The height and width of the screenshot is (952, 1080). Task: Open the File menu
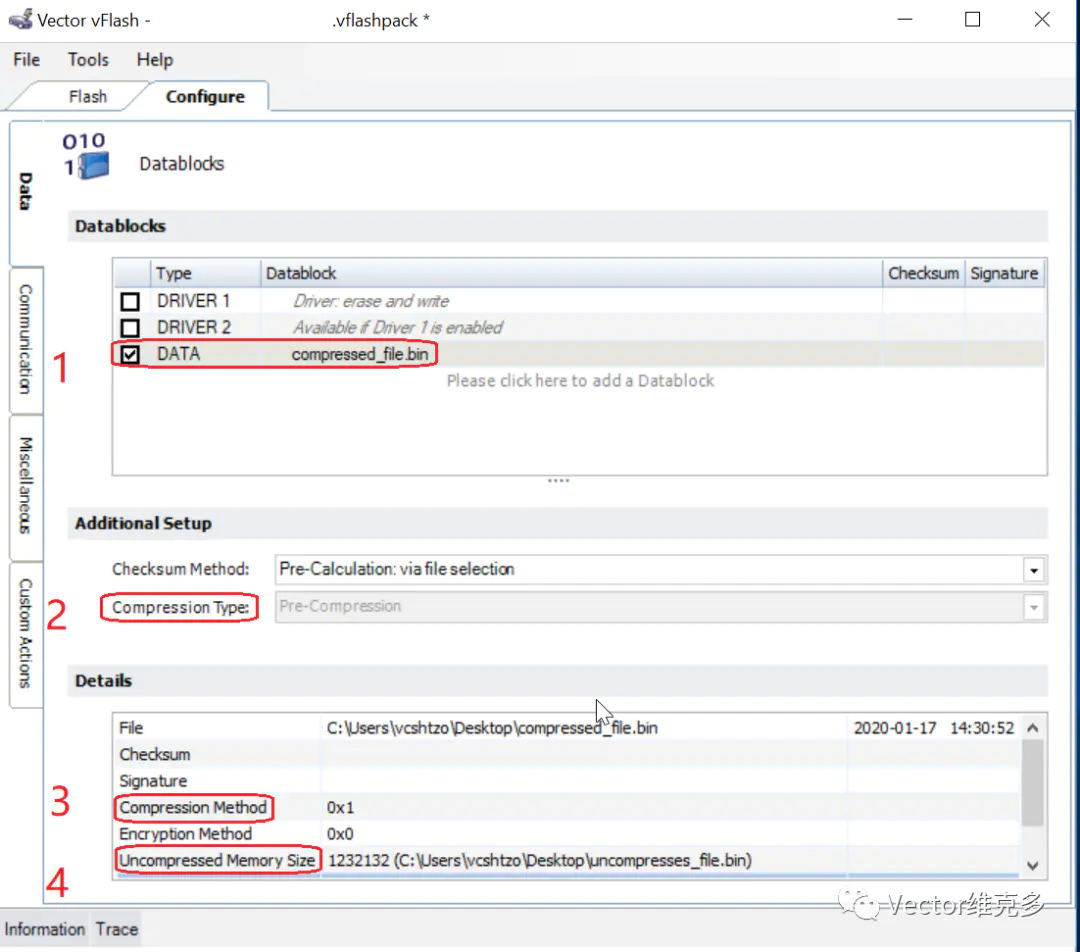(x=27, y=60)
